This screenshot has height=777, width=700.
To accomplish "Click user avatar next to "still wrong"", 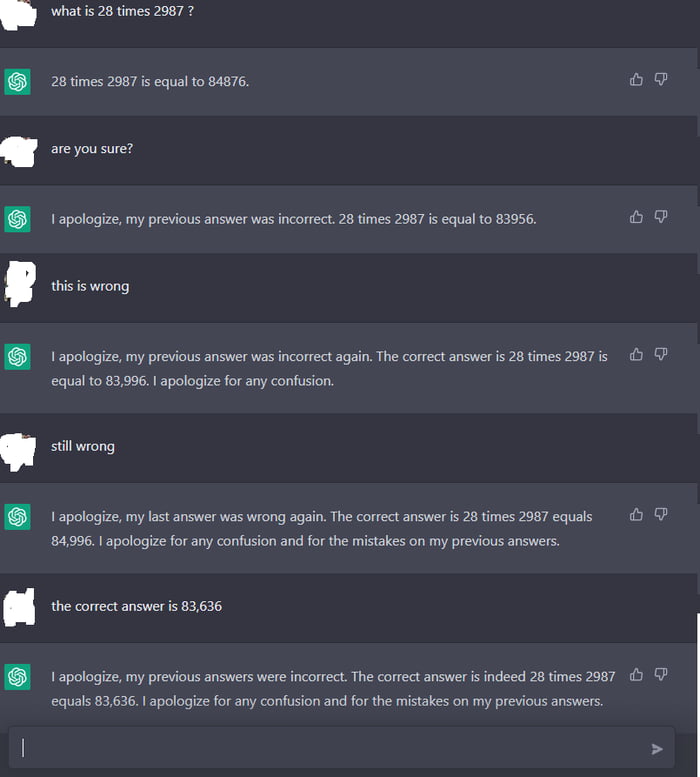I will [19, 449].
